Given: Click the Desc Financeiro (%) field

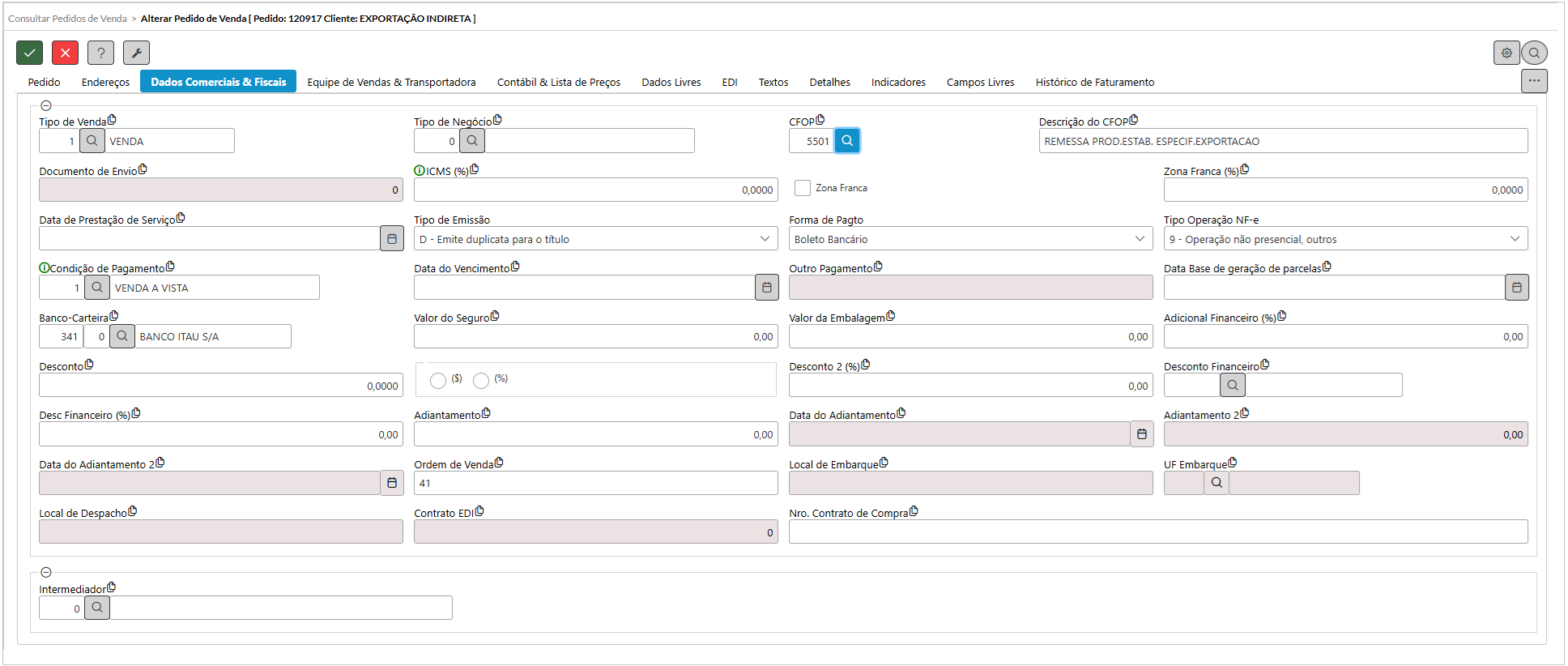Looking at the screenshot, I should (221, 434).
